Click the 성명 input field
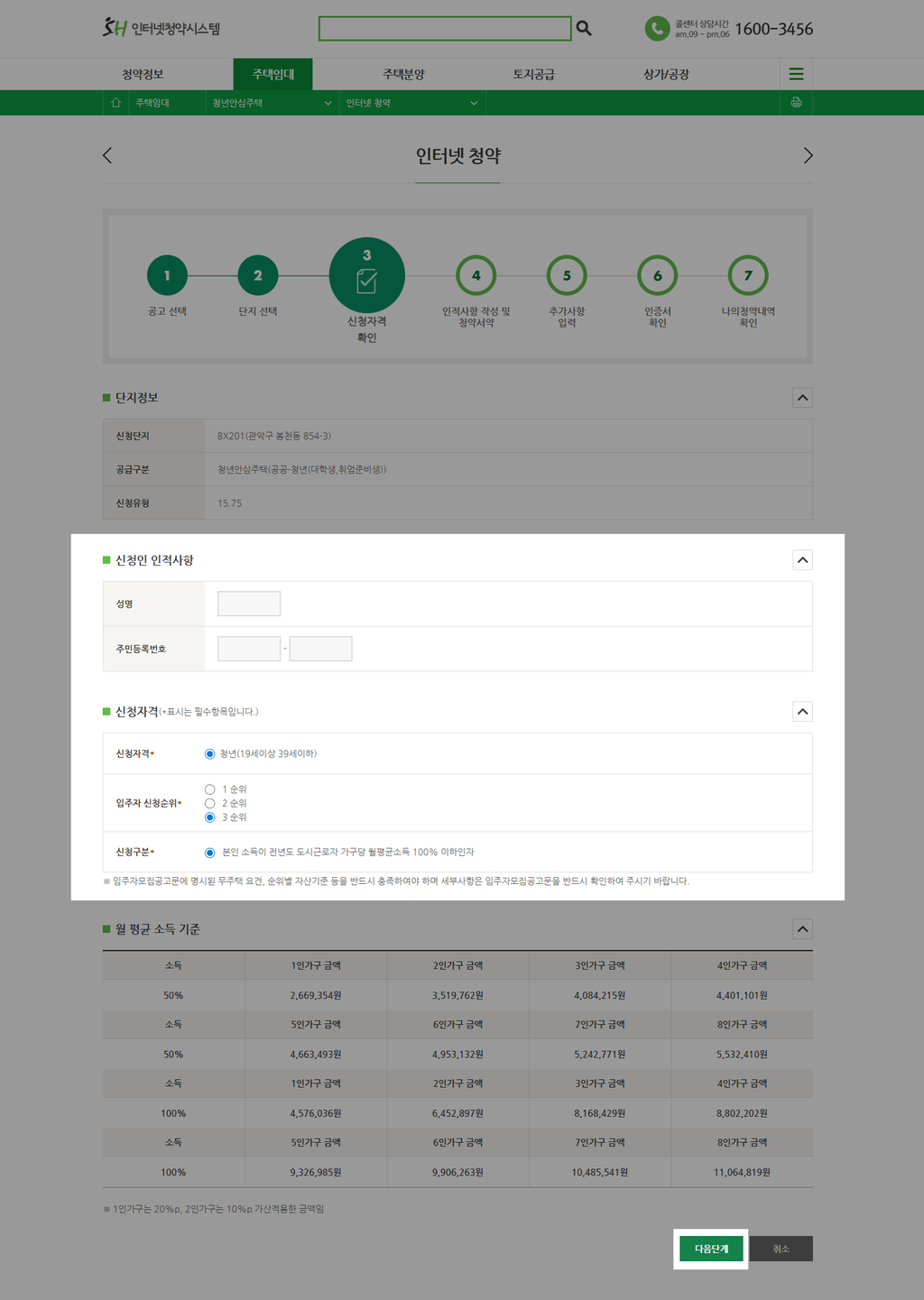The image size is (924, 1300). click(x=249, y=604)
